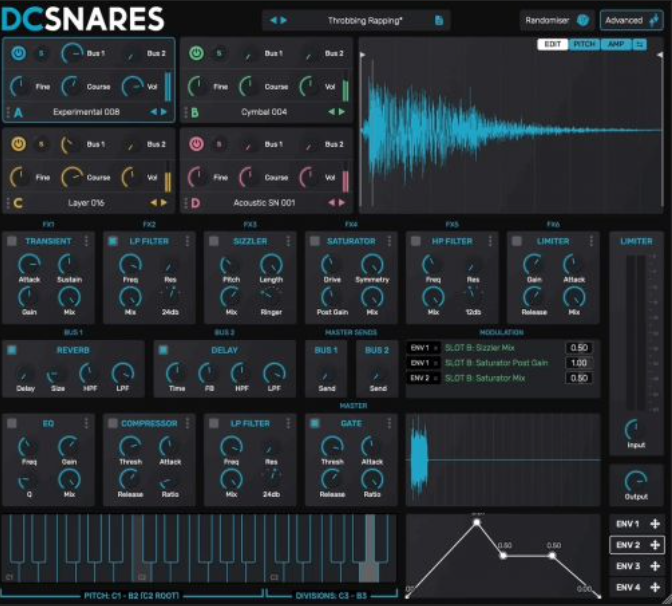Open TRANSIENT effect options menu dots
Image resolution: width=672 pixels, height=606 pixels.
pos(87,241)
